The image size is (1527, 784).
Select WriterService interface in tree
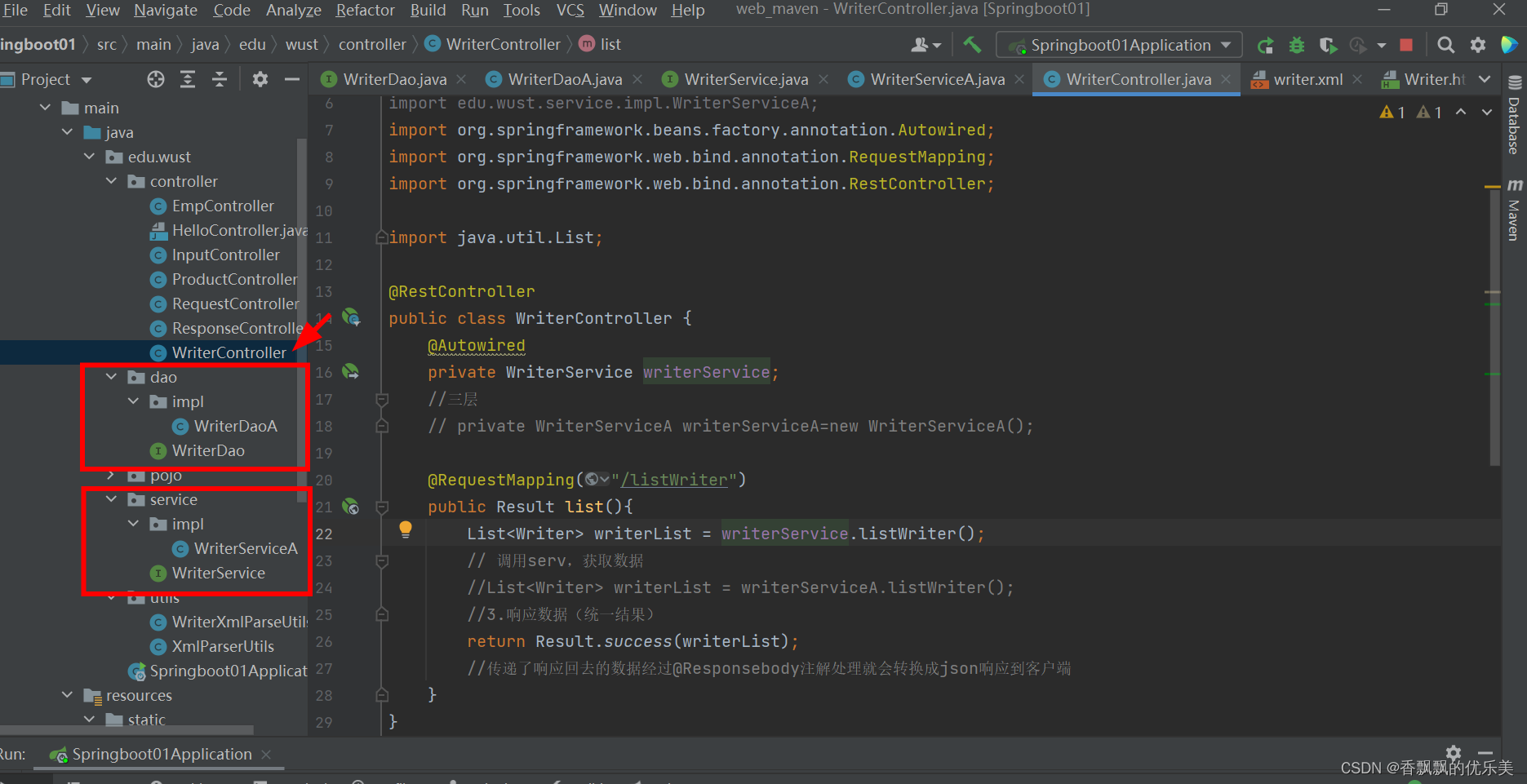point(218,573)
